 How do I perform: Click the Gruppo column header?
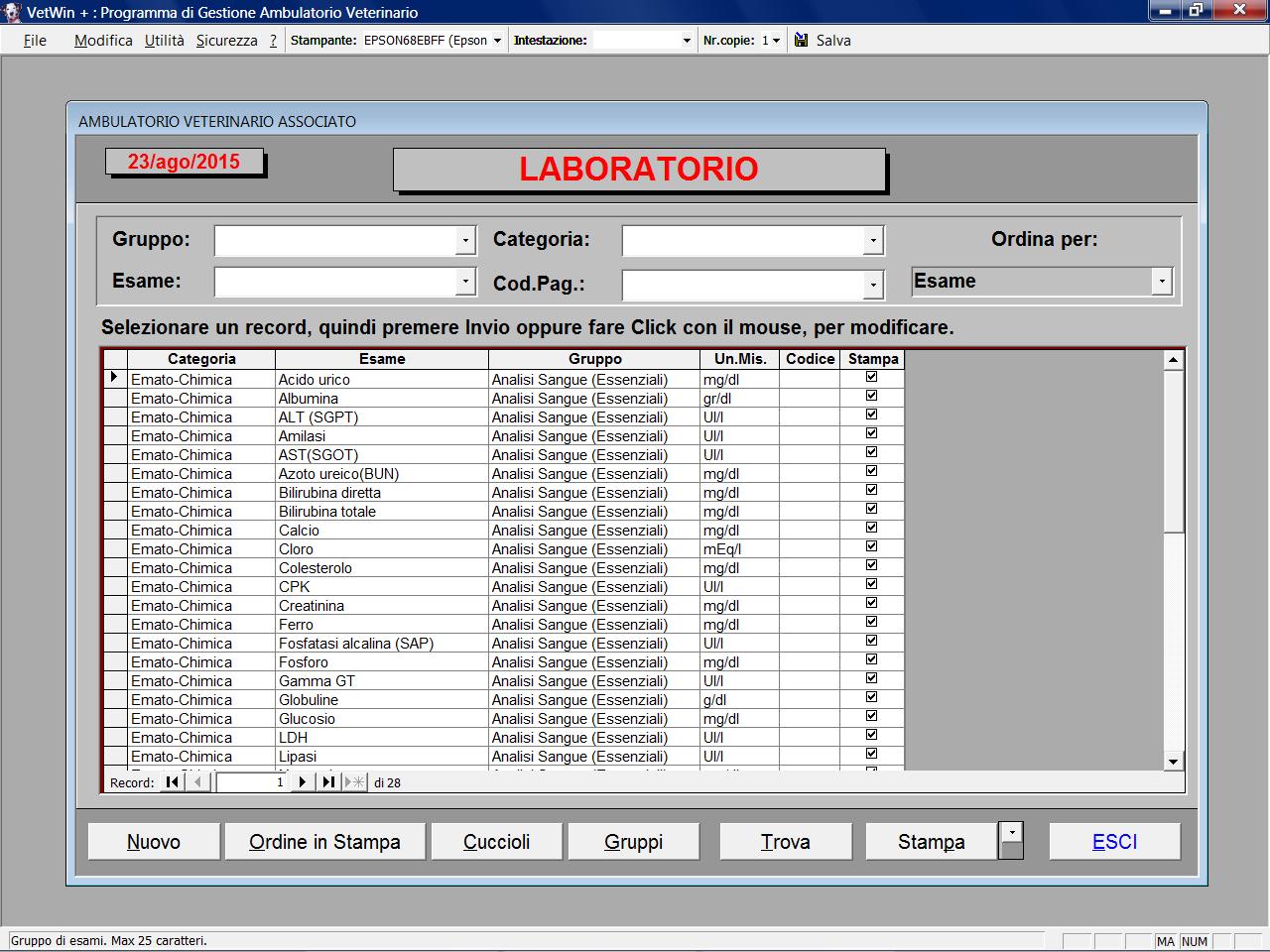point(594,359)
